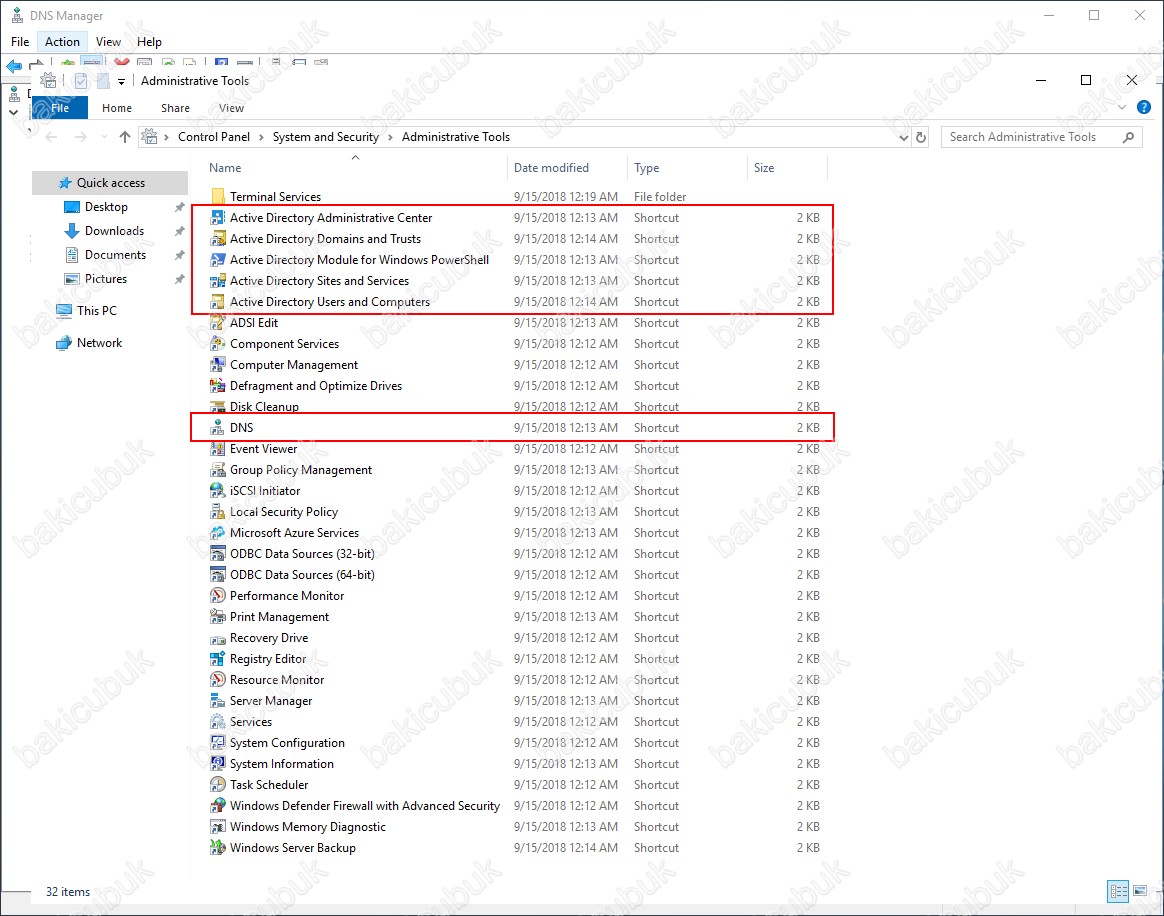
Task: Click the Terminal Services folder icon
Action: click(x=218, y=197)
